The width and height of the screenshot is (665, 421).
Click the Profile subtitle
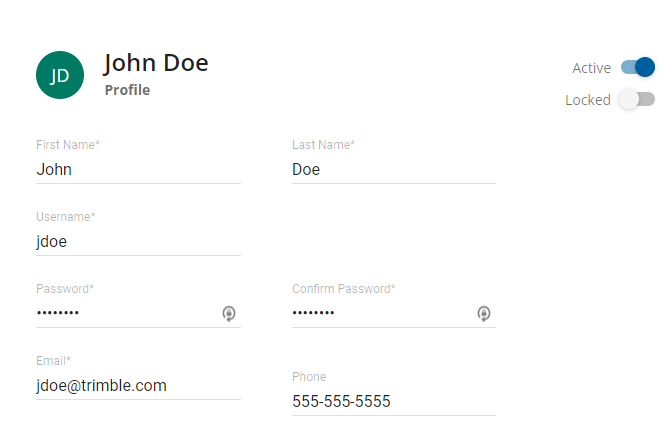127,90
